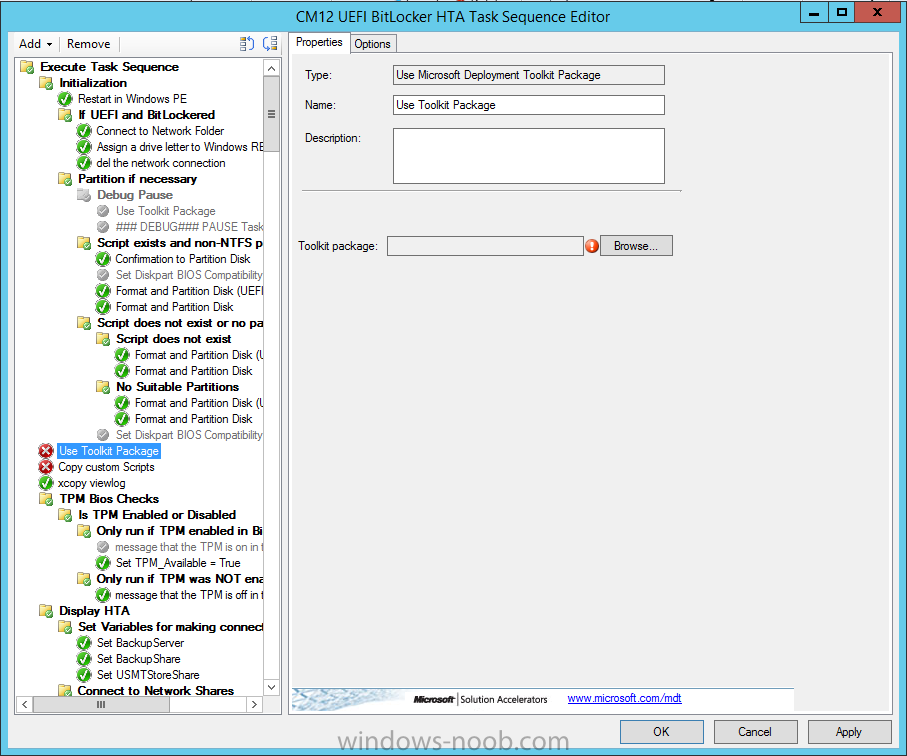The height and width of the screenshot is (756, 907).
Task: Click the disabled Debug Pause folder icon
Action: [84, 195]
